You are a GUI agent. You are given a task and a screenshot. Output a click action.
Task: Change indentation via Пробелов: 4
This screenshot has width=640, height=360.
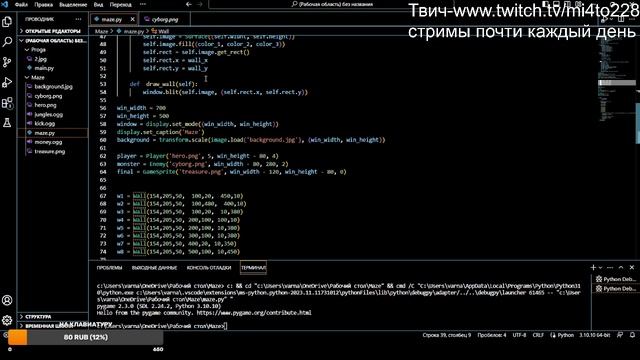pos(491,335)
